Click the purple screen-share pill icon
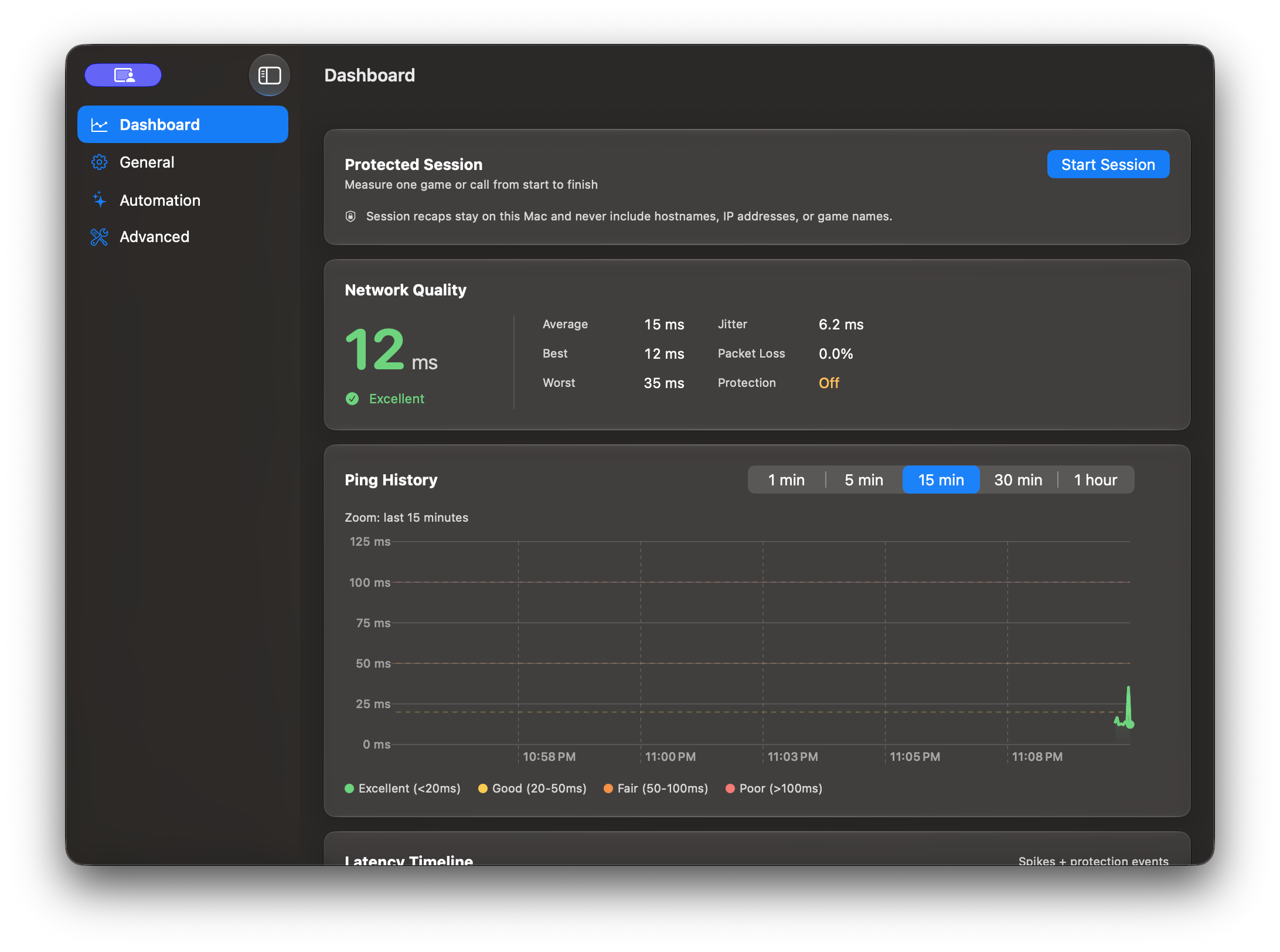1280x952 pixels. [x=123, y=75]
